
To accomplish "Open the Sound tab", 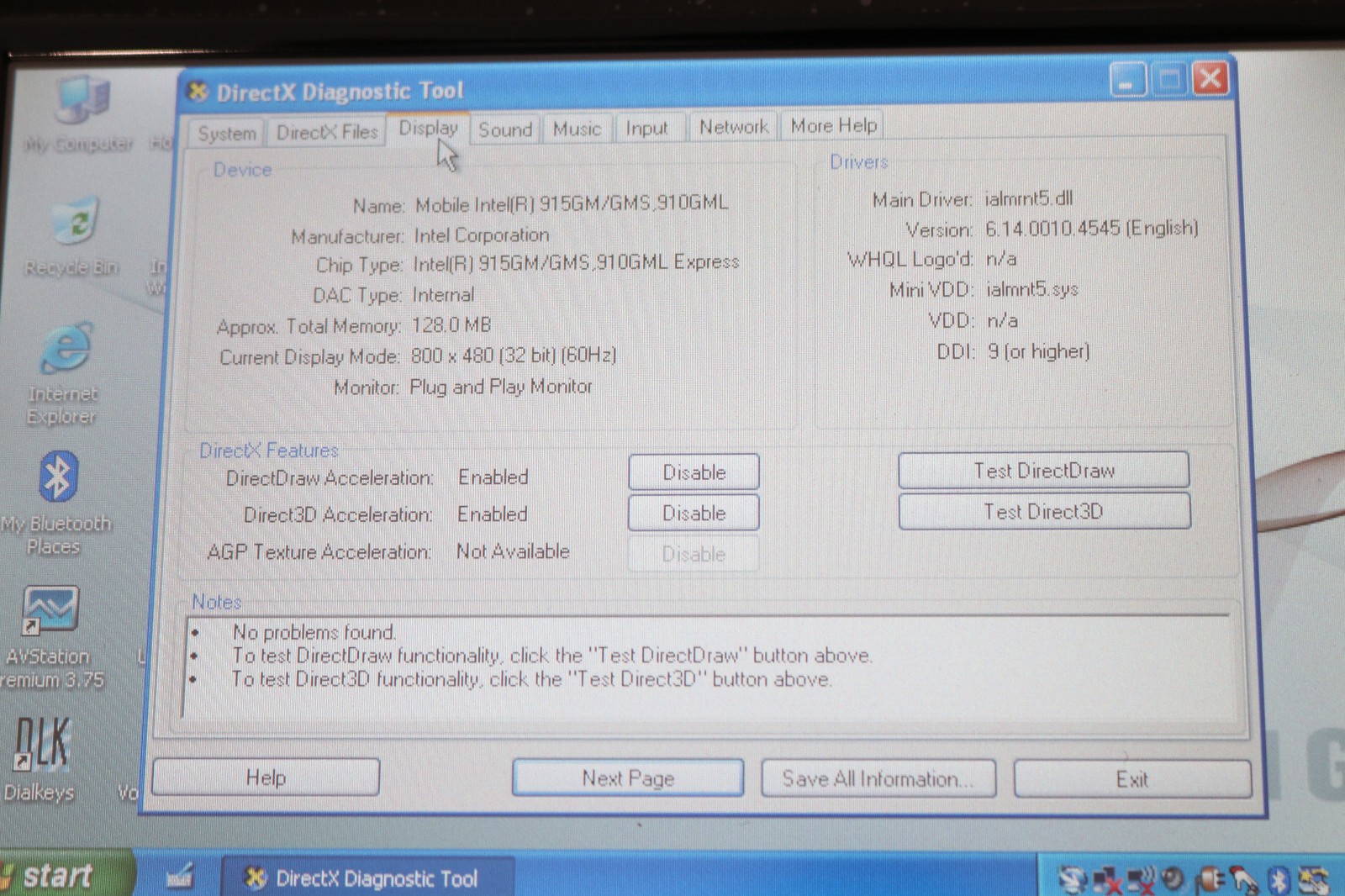I will pyautogui.click(x=505, y=129).
